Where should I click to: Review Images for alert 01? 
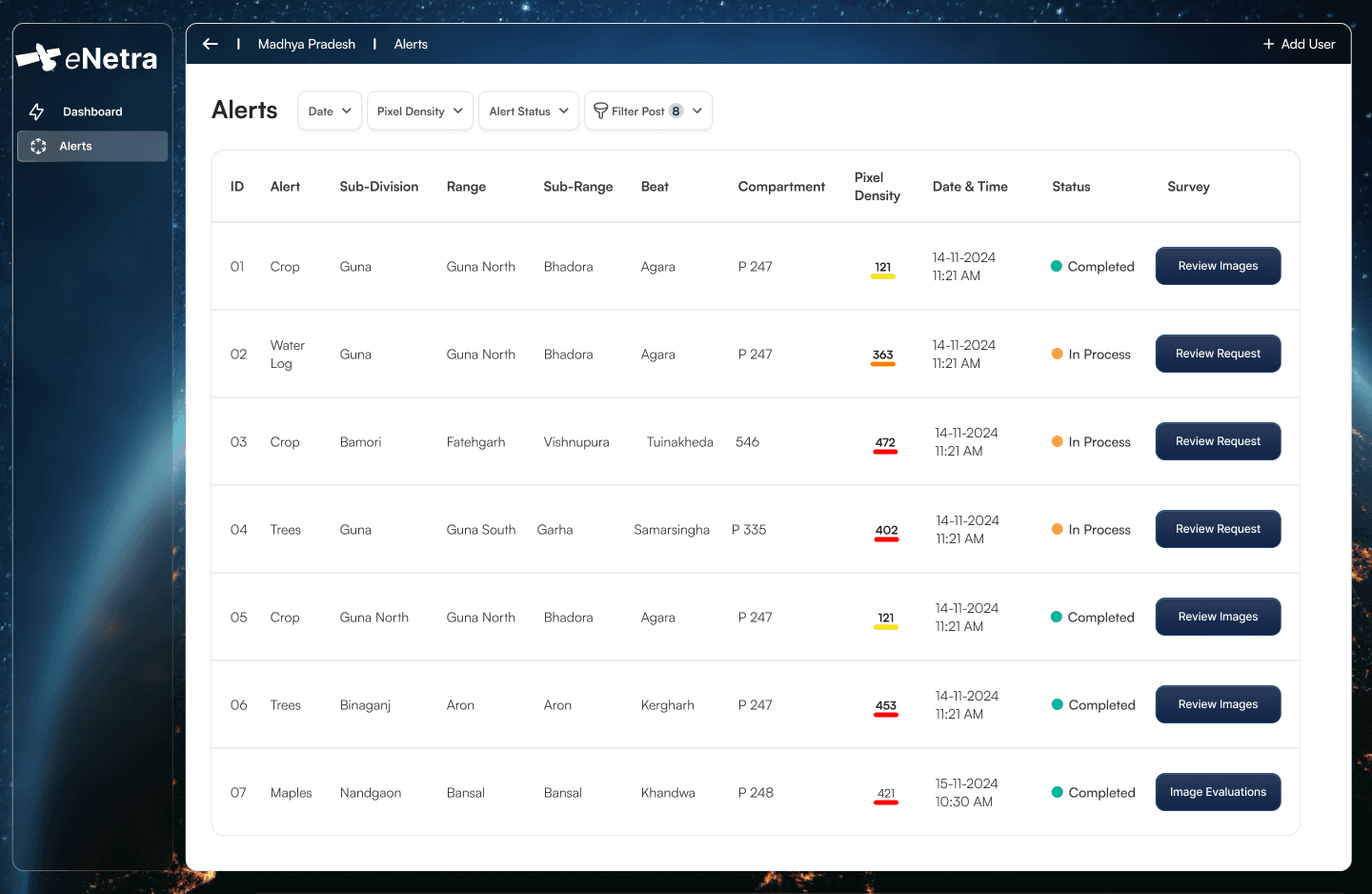1218,266
